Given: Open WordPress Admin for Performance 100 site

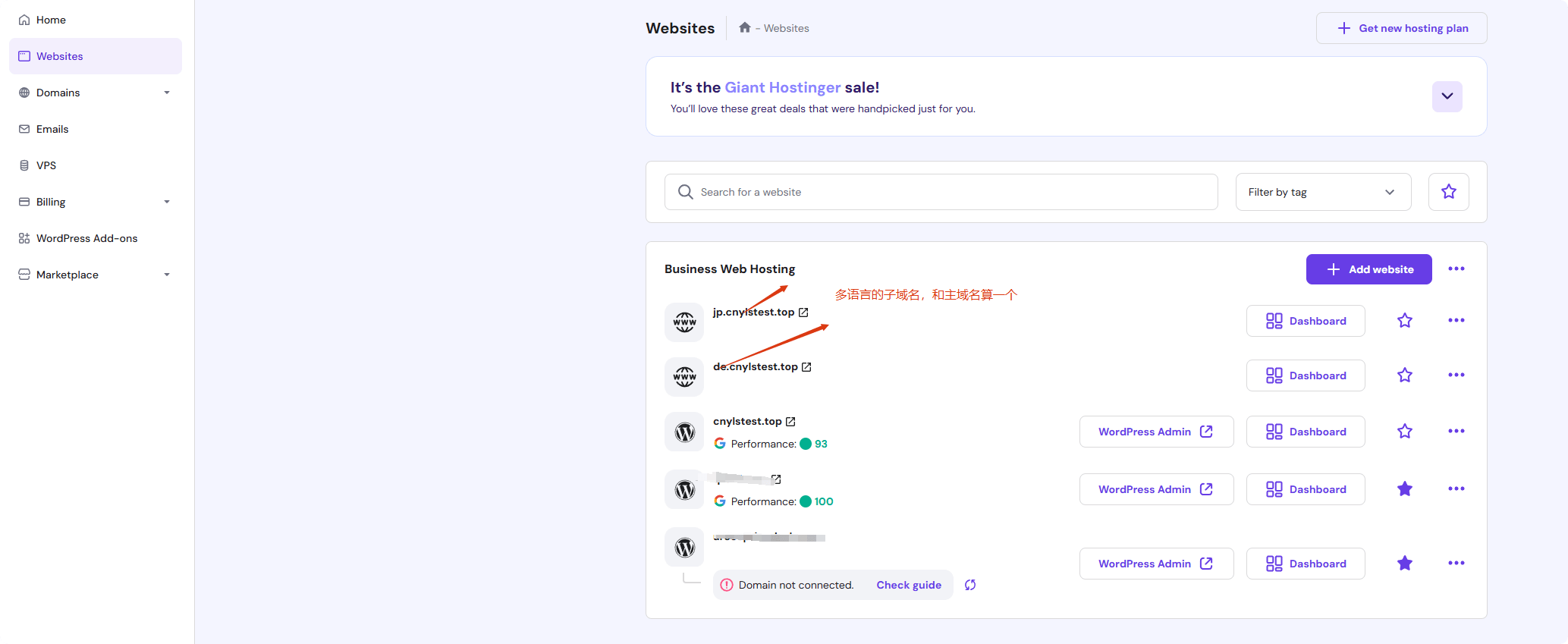Looking at the screenshot, I should click(x=1156, y=489).
